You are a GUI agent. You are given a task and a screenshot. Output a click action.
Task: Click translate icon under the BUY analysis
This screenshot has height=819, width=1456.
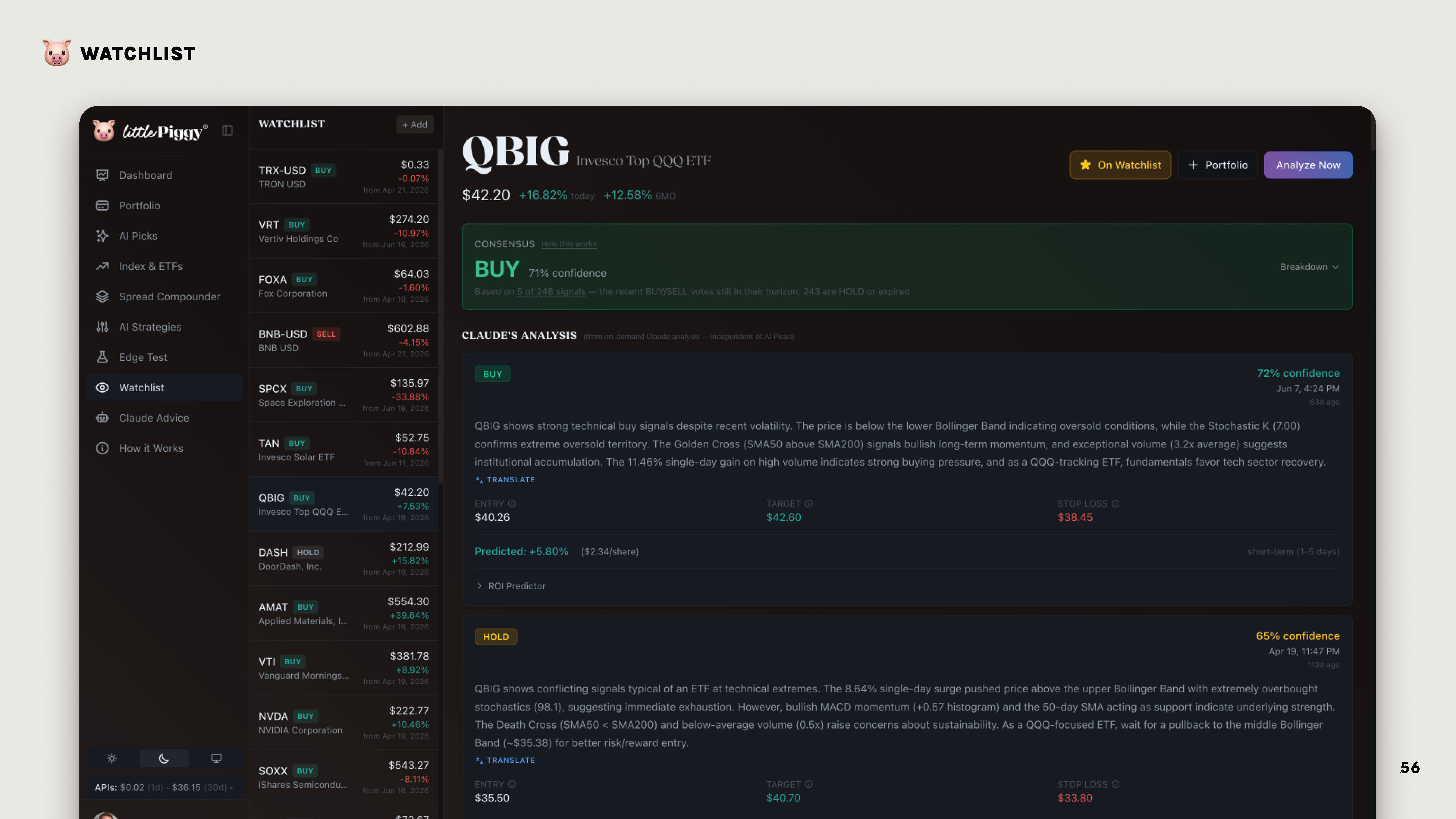coord(479,480)
